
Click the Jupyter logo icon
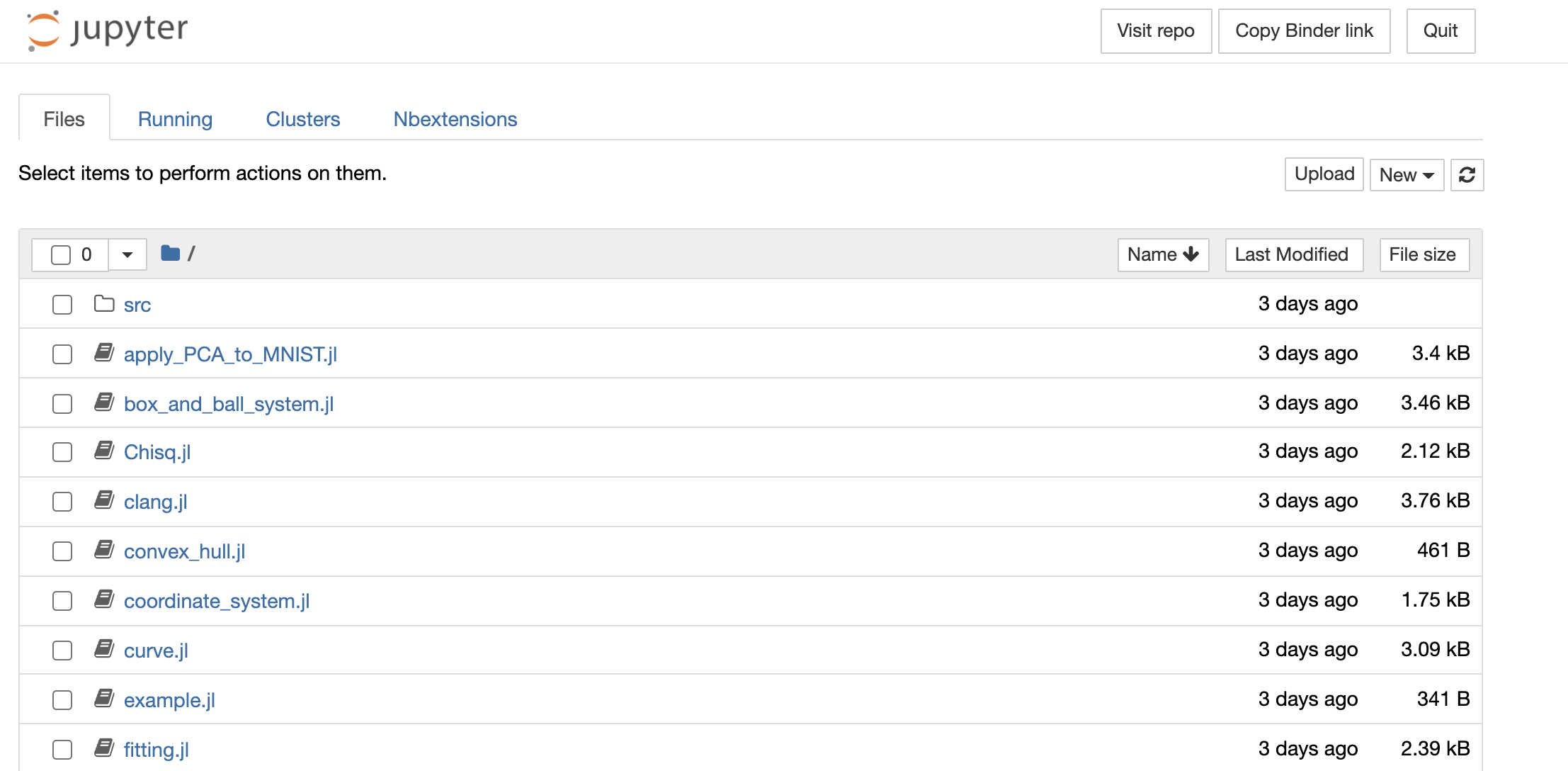44,30
